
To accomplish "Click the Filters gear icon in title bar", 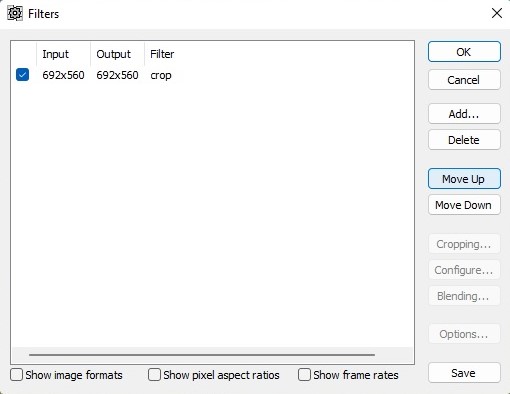I will click(15, 14).
